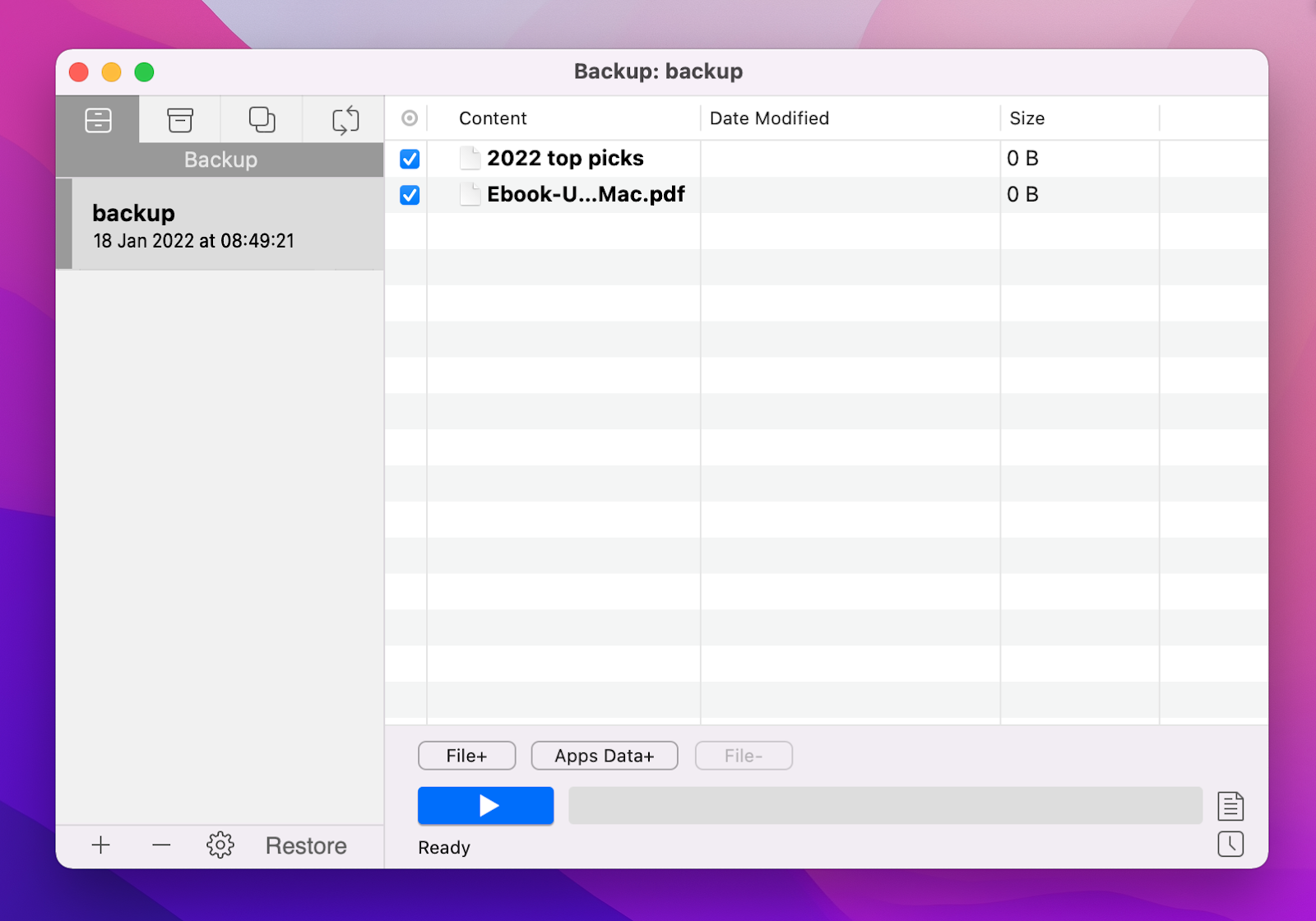The width and height of the screenshot is (1316, 921).
Task: Switch to the Archive mode icon
Action: [x=179, y=120]
